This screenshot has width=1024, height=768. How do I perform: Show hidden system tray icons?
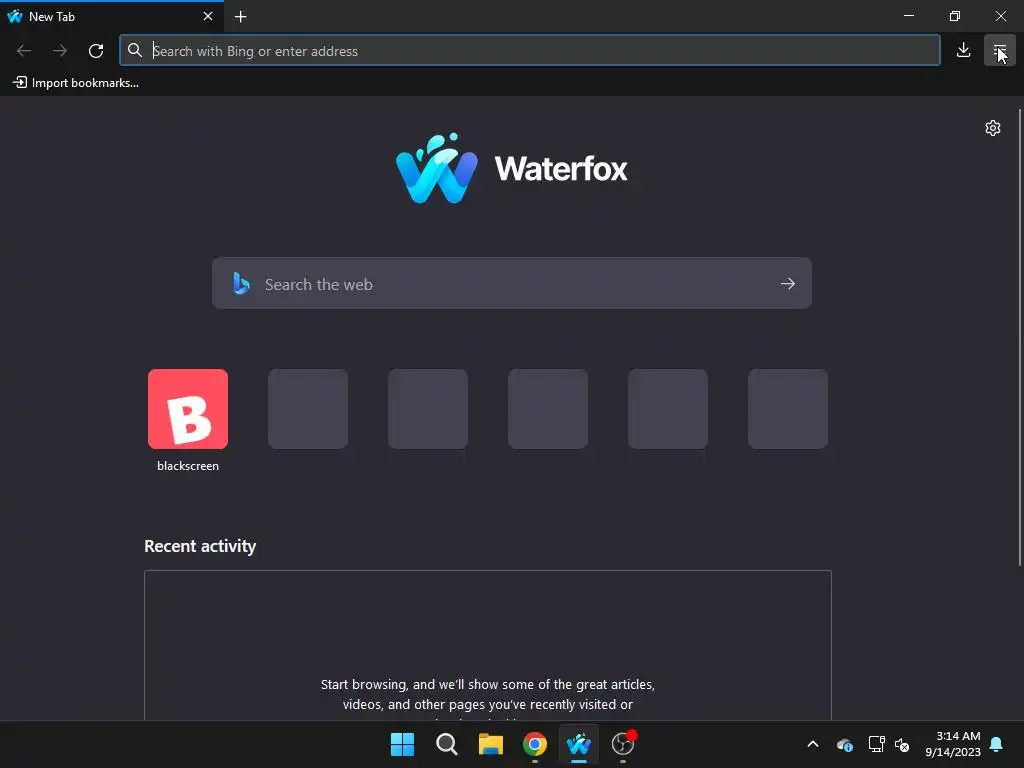(813, 744)
